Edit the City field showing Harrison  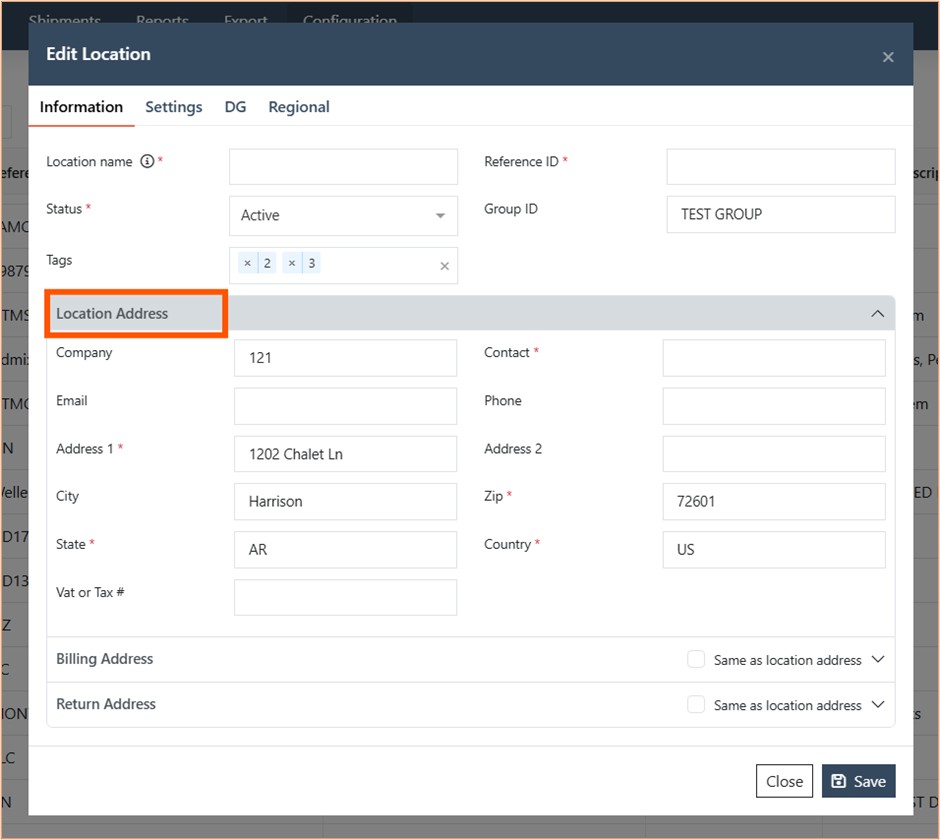[x=345, y=502]
